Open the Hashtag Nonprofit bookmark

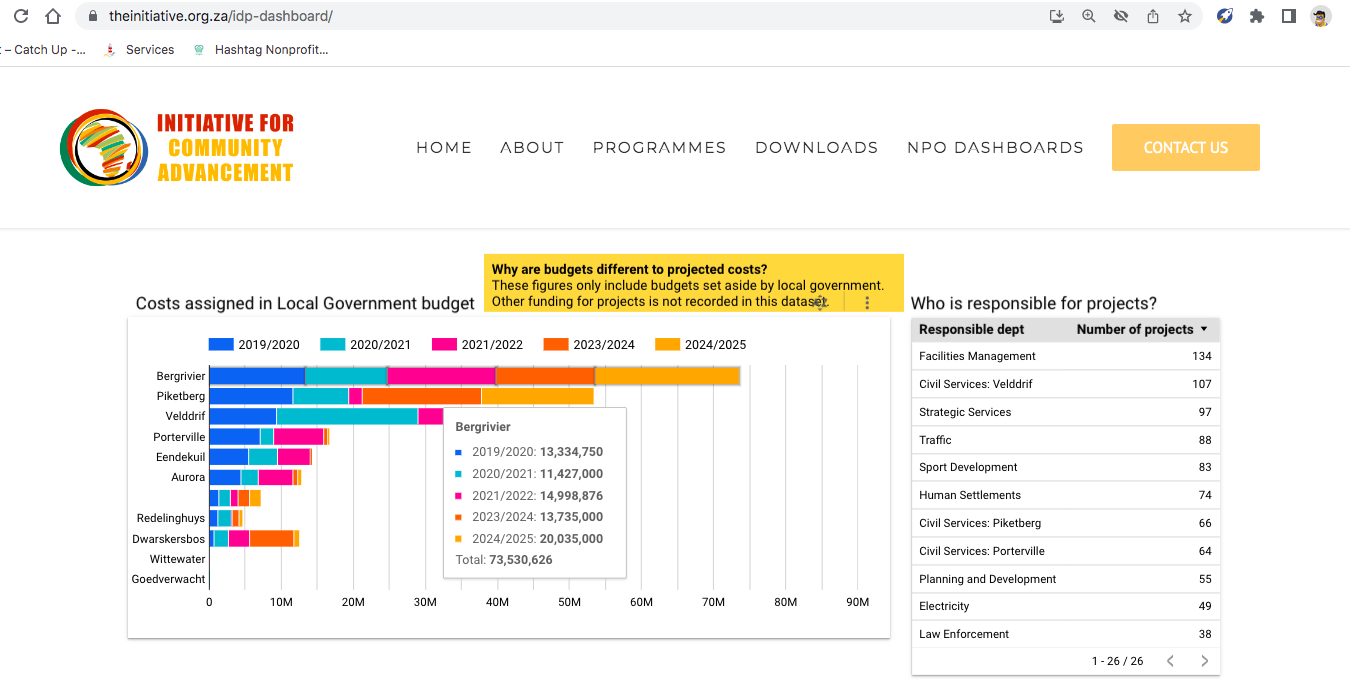click(270, 50)
